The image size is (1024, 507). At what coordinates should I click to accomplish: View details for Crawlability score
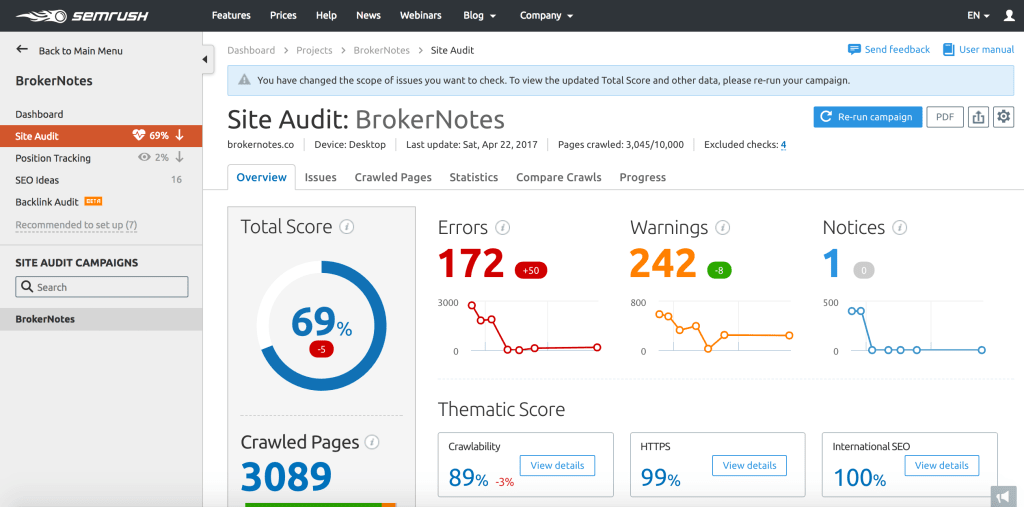557,466
